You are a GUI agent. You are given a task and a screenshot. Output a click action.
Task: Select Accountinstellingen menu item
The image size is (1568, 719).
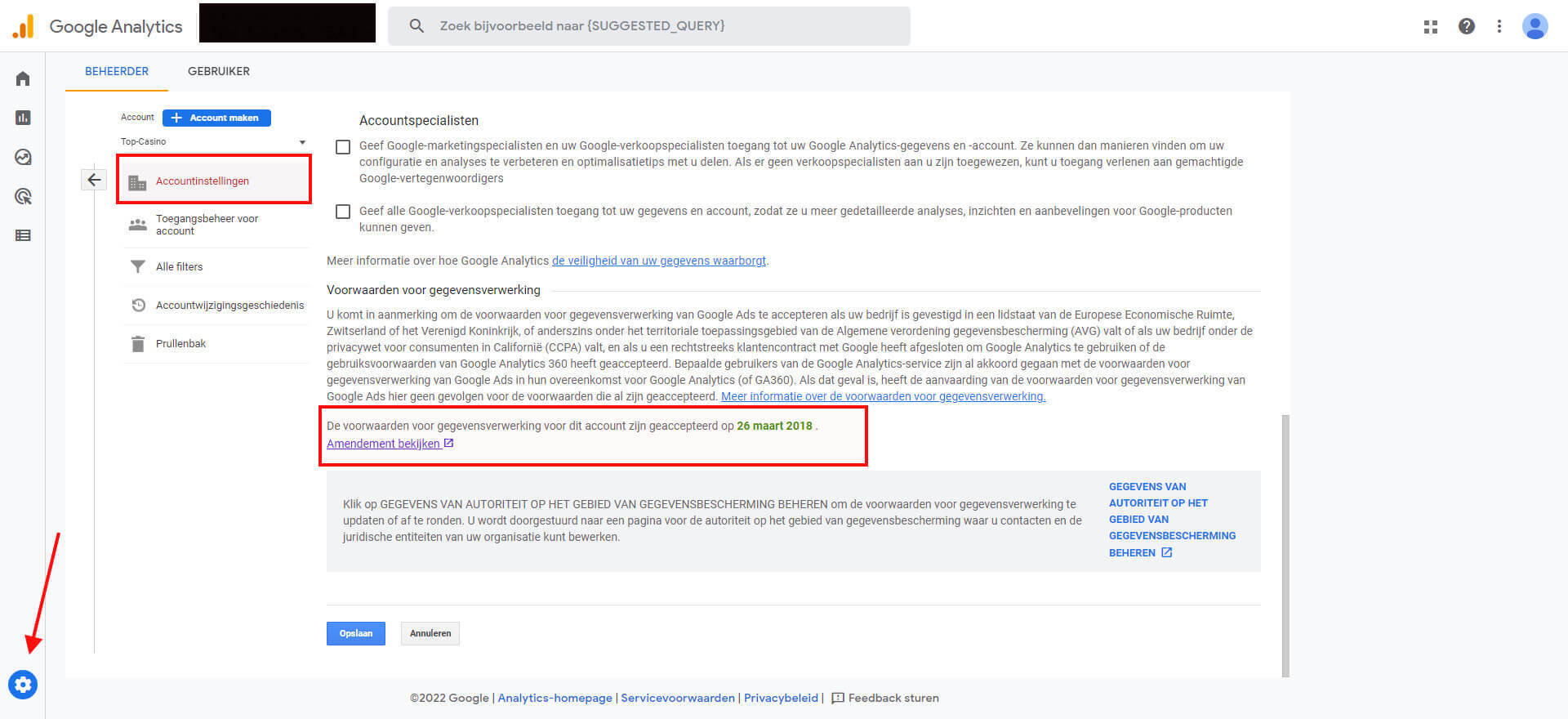pyautogui.click(x=214, y=181)
